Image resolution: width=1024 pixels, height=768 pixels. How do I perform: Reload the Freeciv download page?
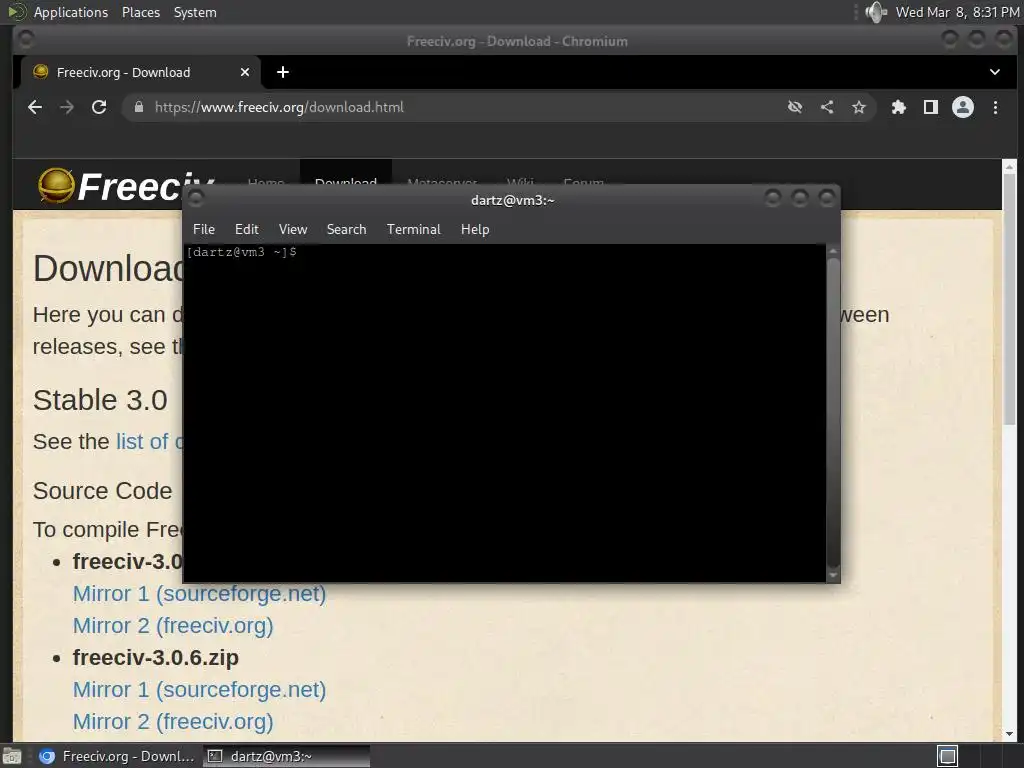(x=99, y=107)
